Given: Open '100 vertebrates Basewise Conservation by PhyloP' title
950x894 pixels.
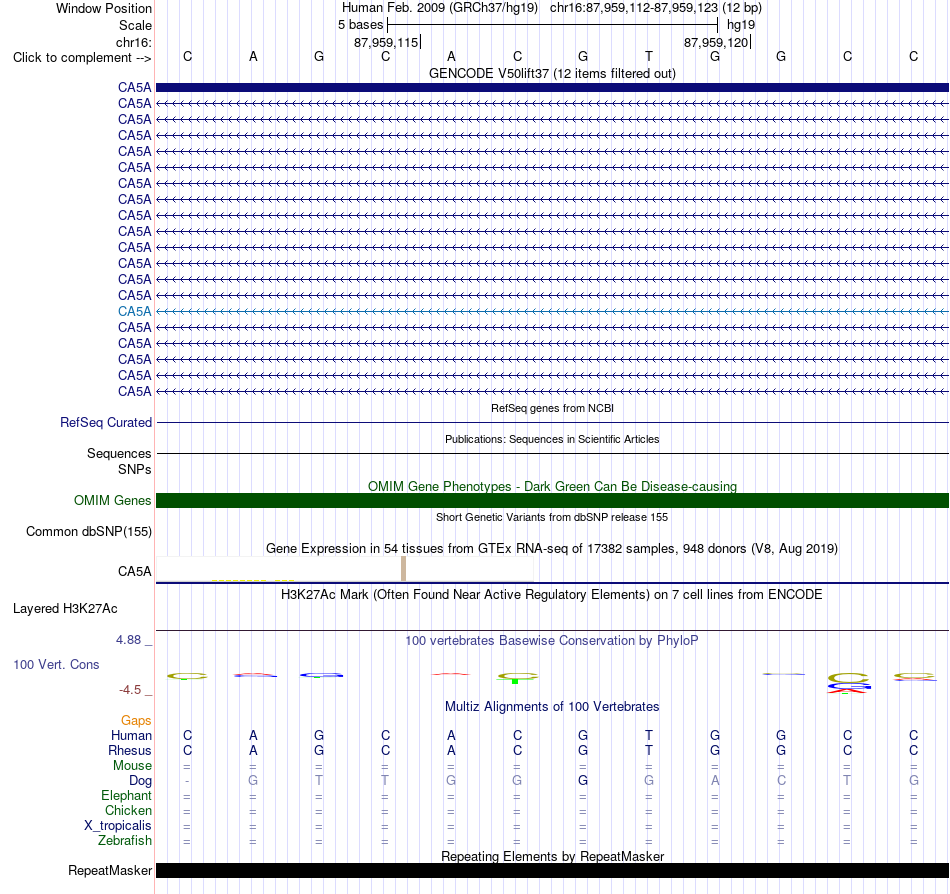Looking at the screenshot, I should click(x=552, y=640).
